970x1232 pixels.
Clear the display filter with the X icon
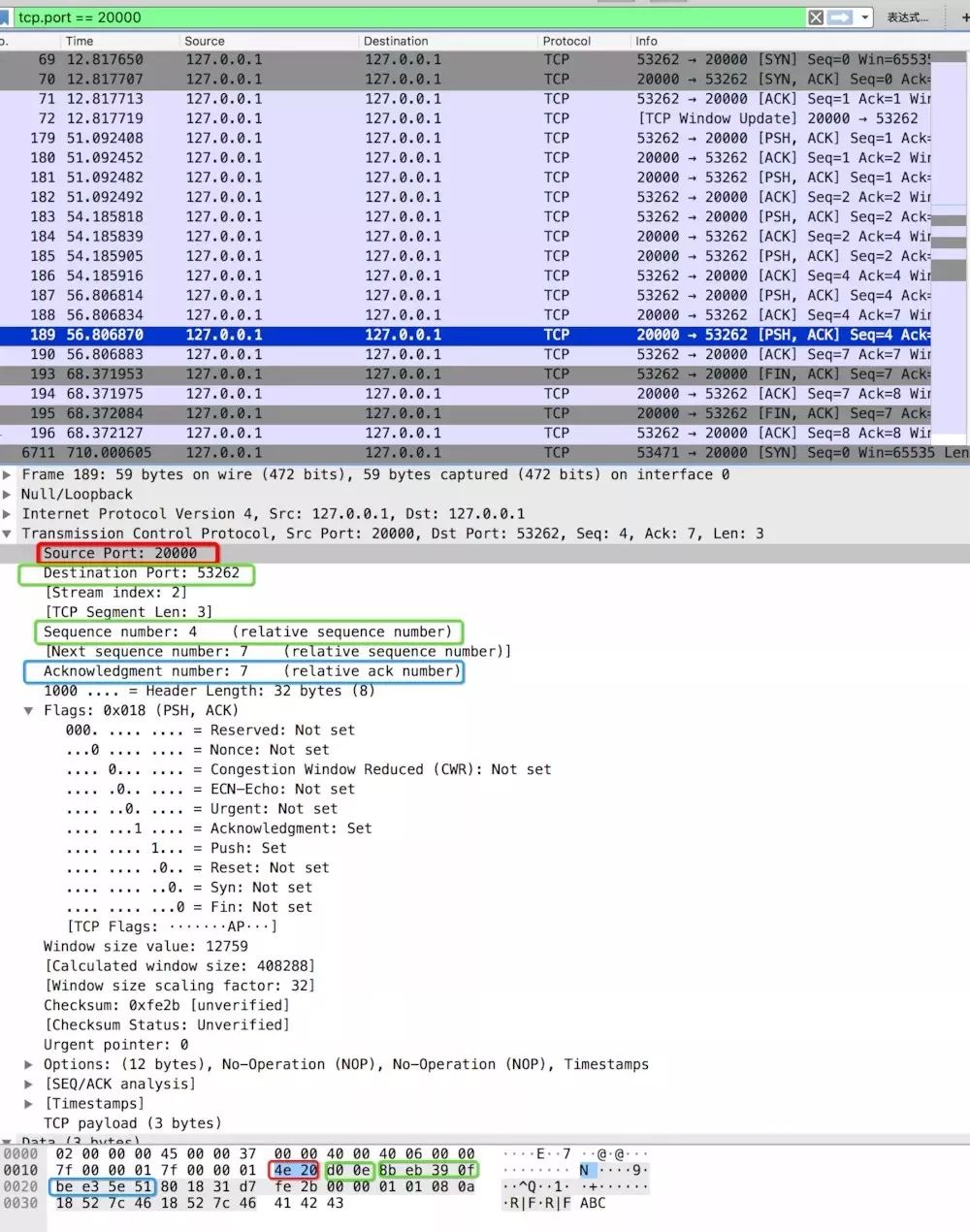[817, 17]
